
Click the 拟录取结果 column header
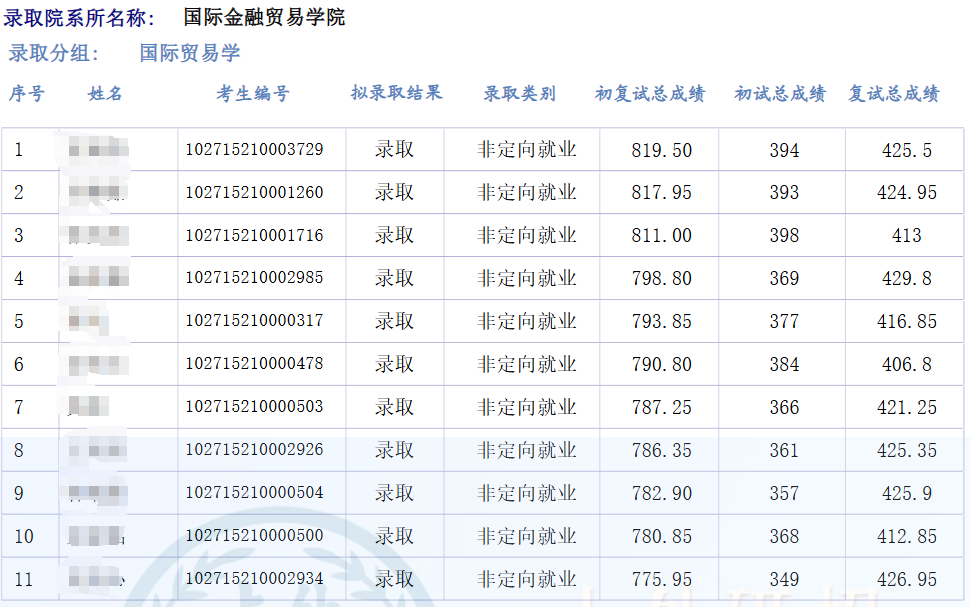coord(397,93)
